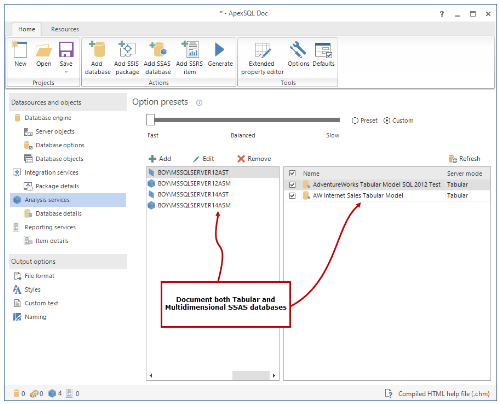Select the Preset radio option

(x=355, y=121)
